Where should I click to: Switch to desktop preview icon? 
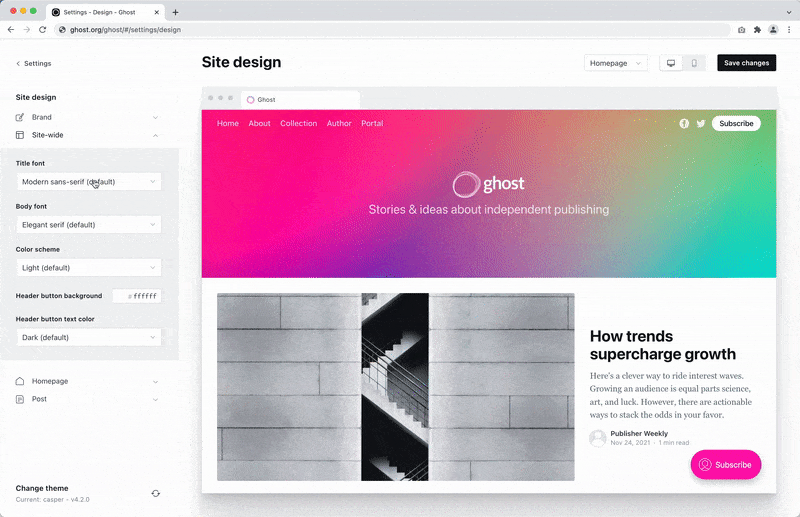[671, 63]
